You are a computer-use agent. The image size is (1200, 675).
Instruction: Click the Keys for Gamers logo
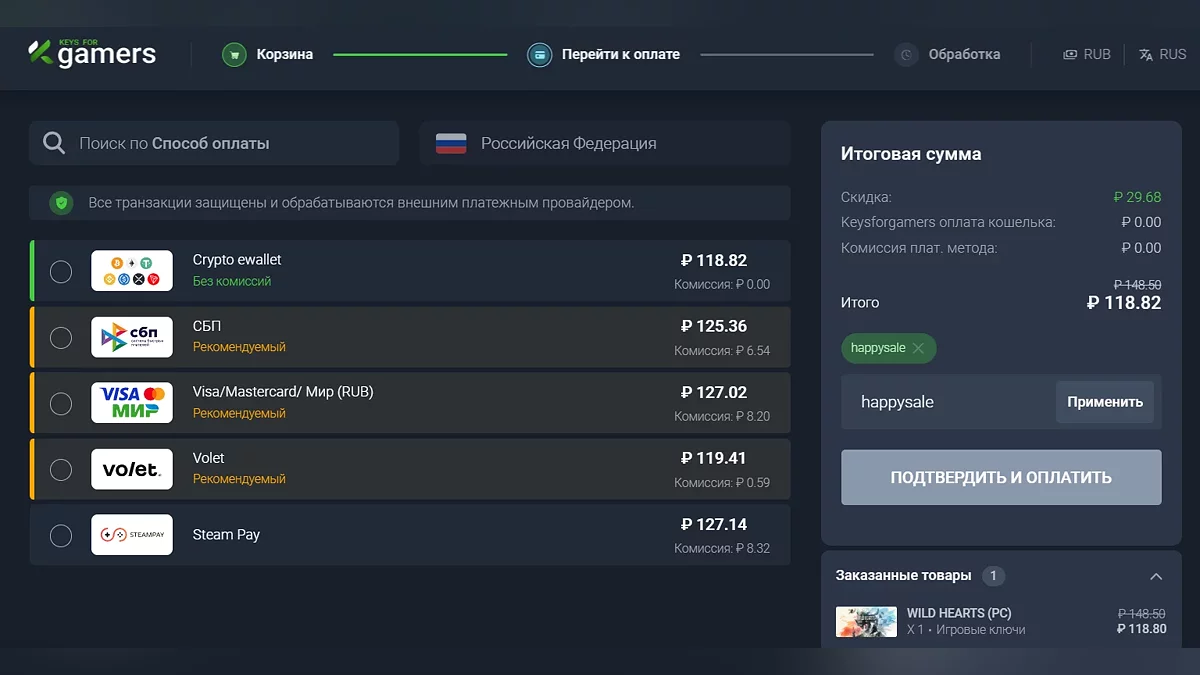point(92,53)
